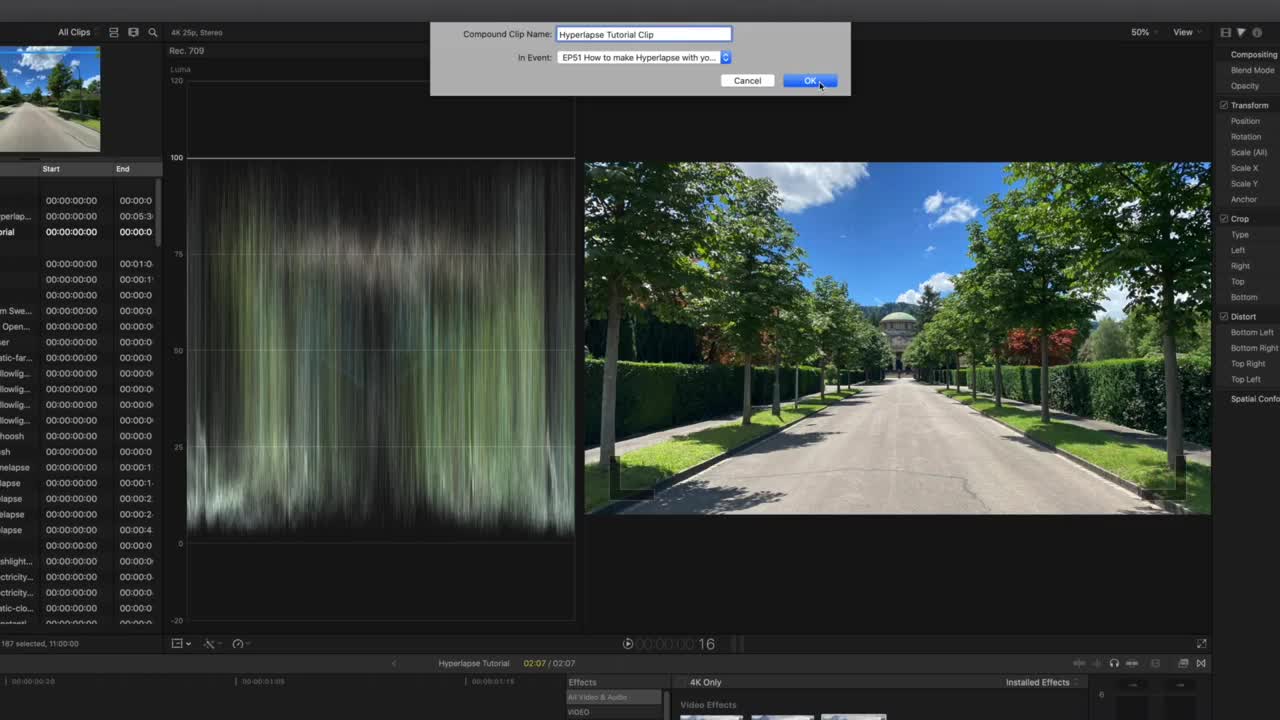Sort by the End column header

(x=122, y=169)
